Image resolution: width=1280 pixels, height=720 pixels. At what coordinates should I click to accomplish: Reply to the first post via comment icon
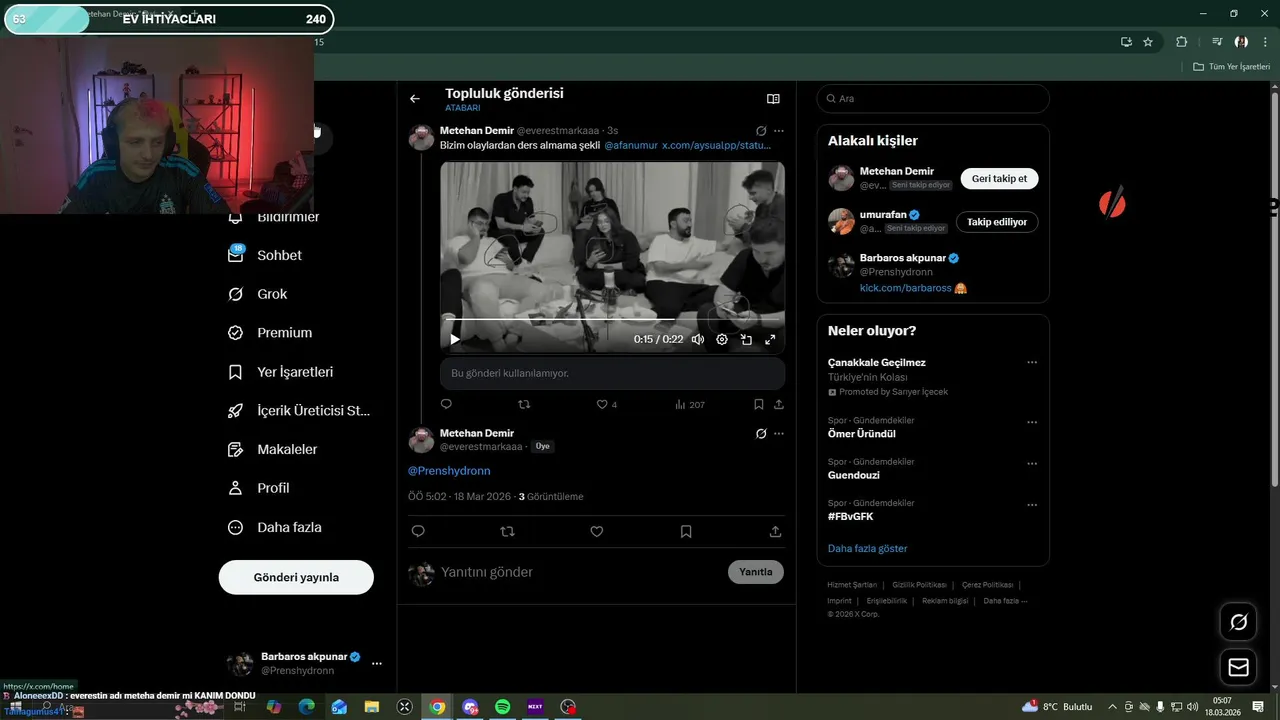(446, 404)
